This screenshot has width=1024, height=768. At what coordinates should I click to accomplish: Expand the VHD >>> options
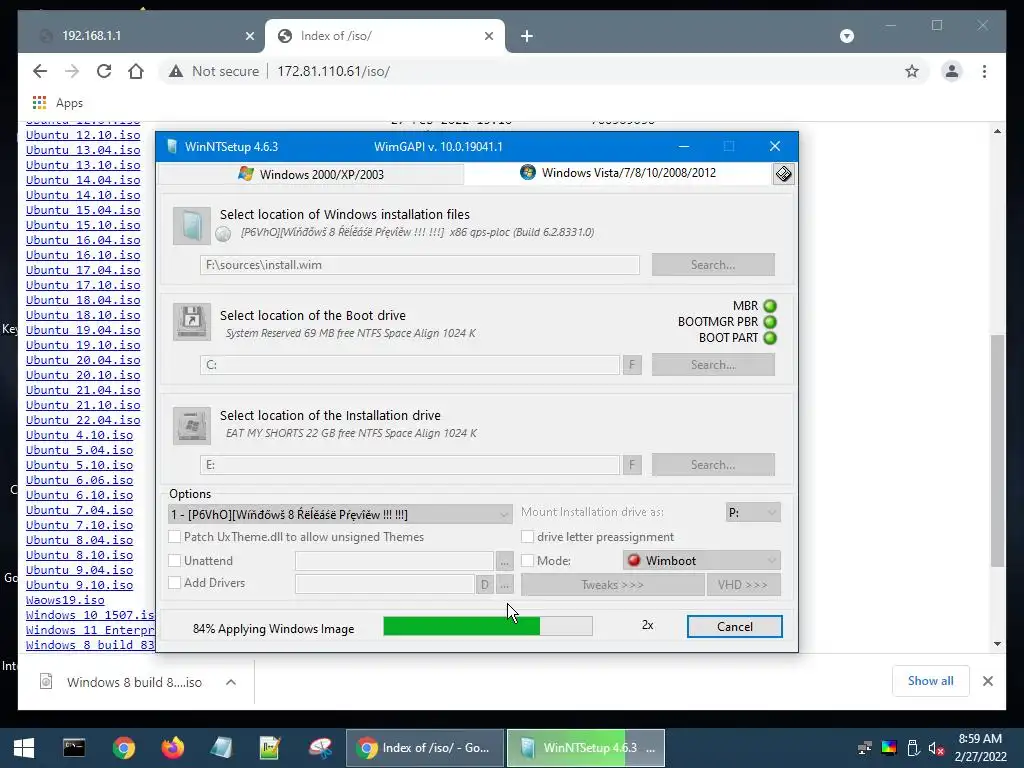[743, 584]
